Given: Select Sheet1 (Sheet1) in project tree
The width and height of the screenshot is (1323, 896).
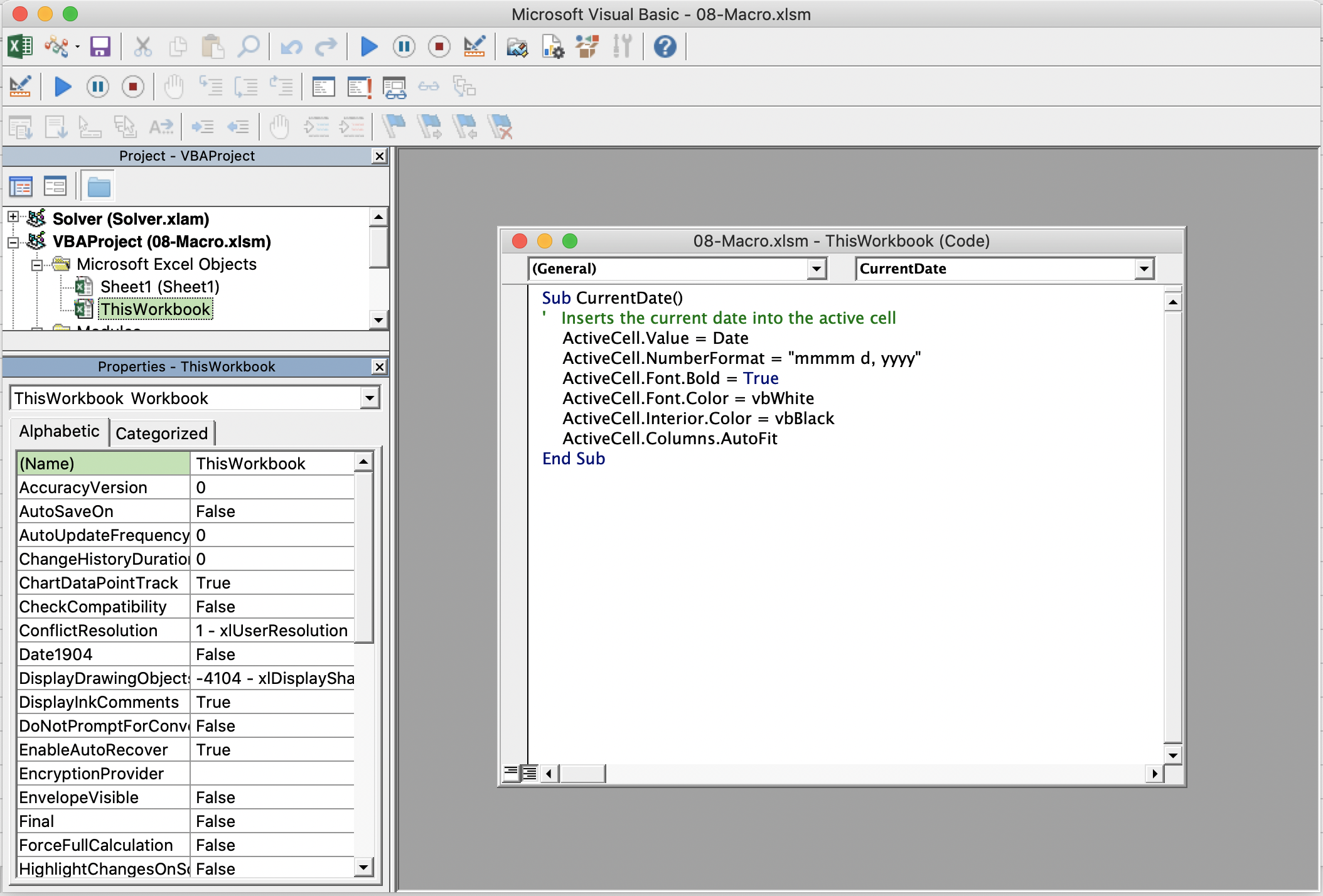Looking at the screenshot, I should coord(160,287).
